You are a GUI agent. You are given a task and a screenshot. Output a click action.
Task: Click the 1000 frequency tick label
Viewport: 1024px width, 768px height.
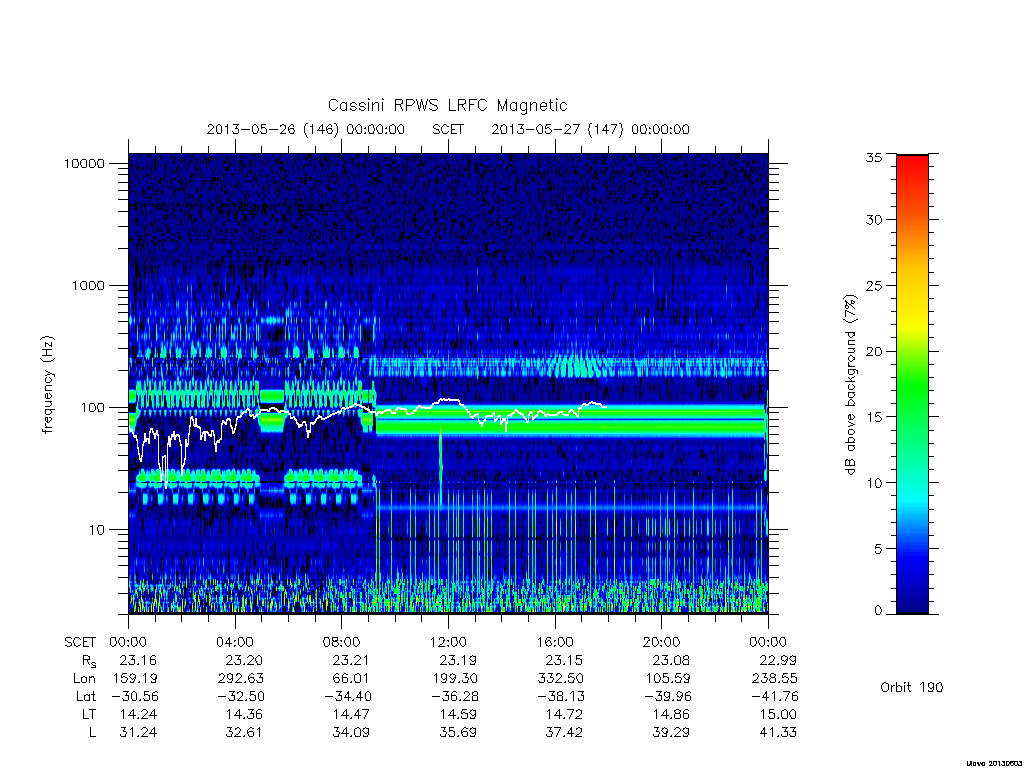click(x=89, y=285)
